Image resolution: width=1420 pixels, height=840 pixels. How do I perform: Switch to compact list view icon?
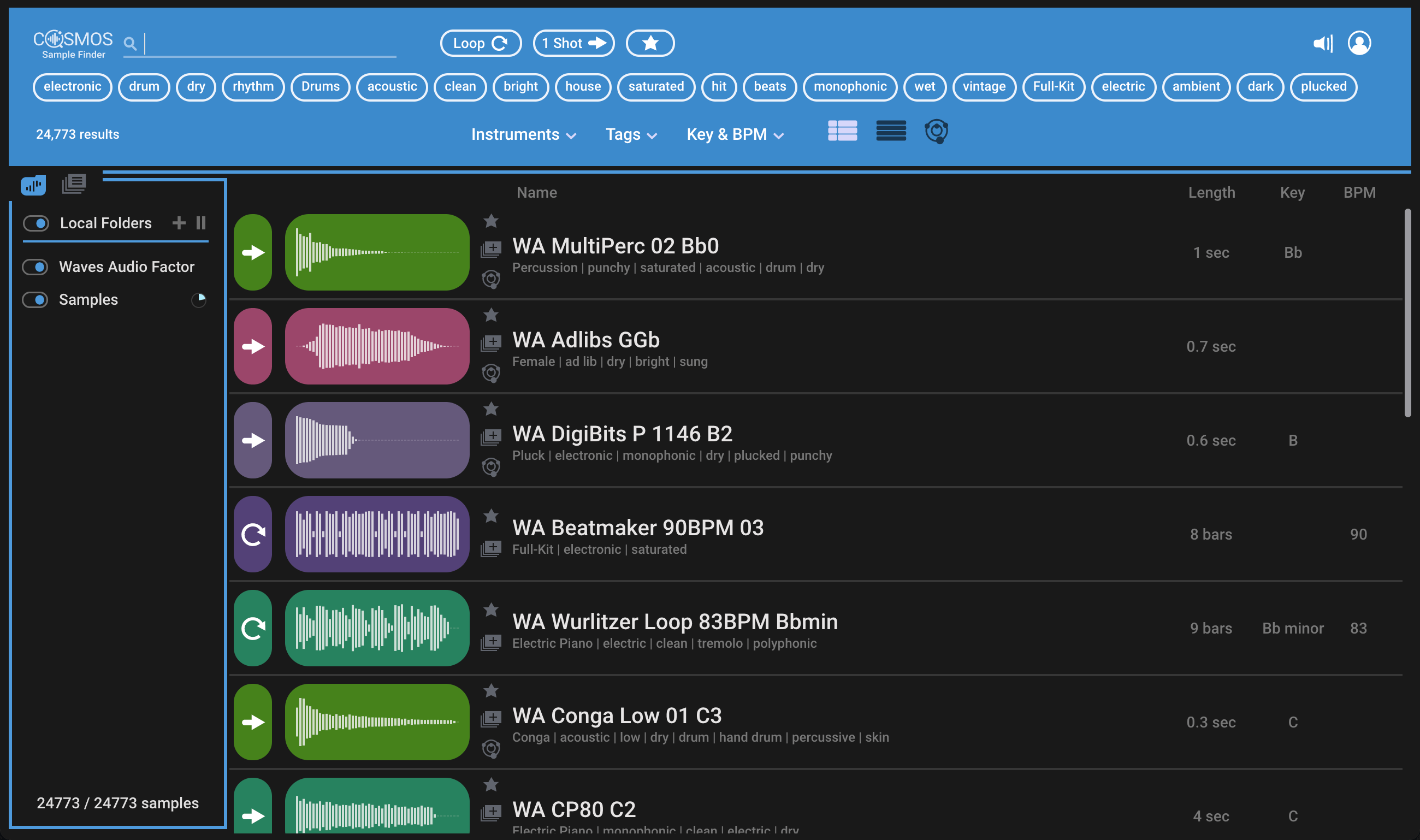click(891, 131)
